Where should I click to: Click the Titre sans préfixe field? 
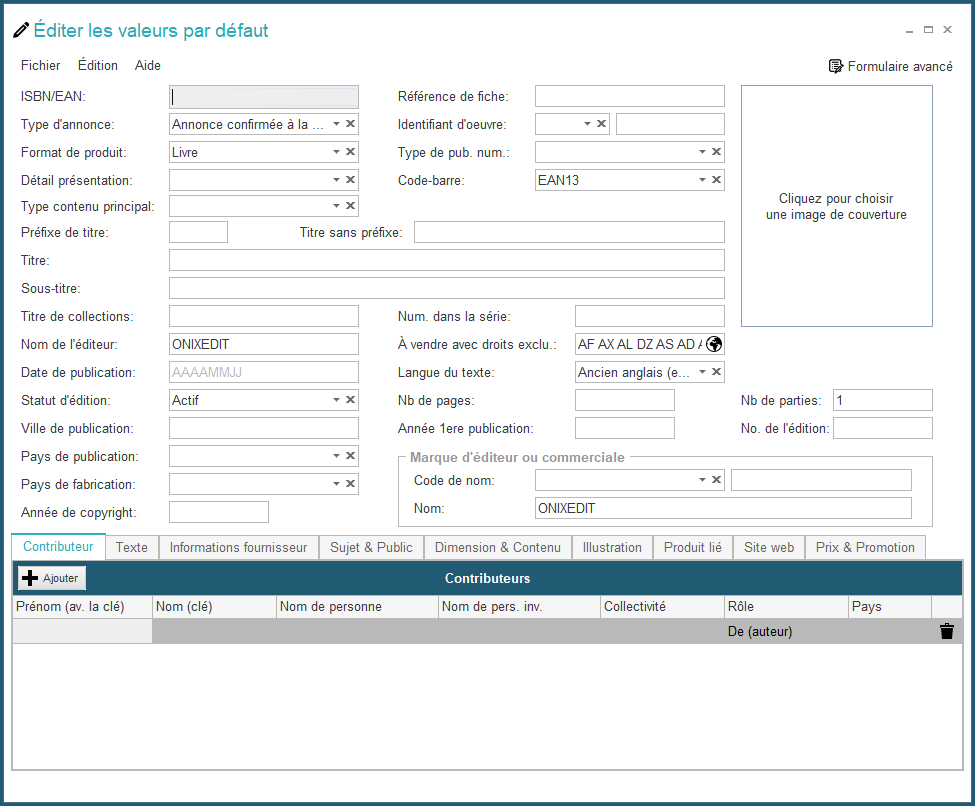pyautogui.click(x=569, y=232)
